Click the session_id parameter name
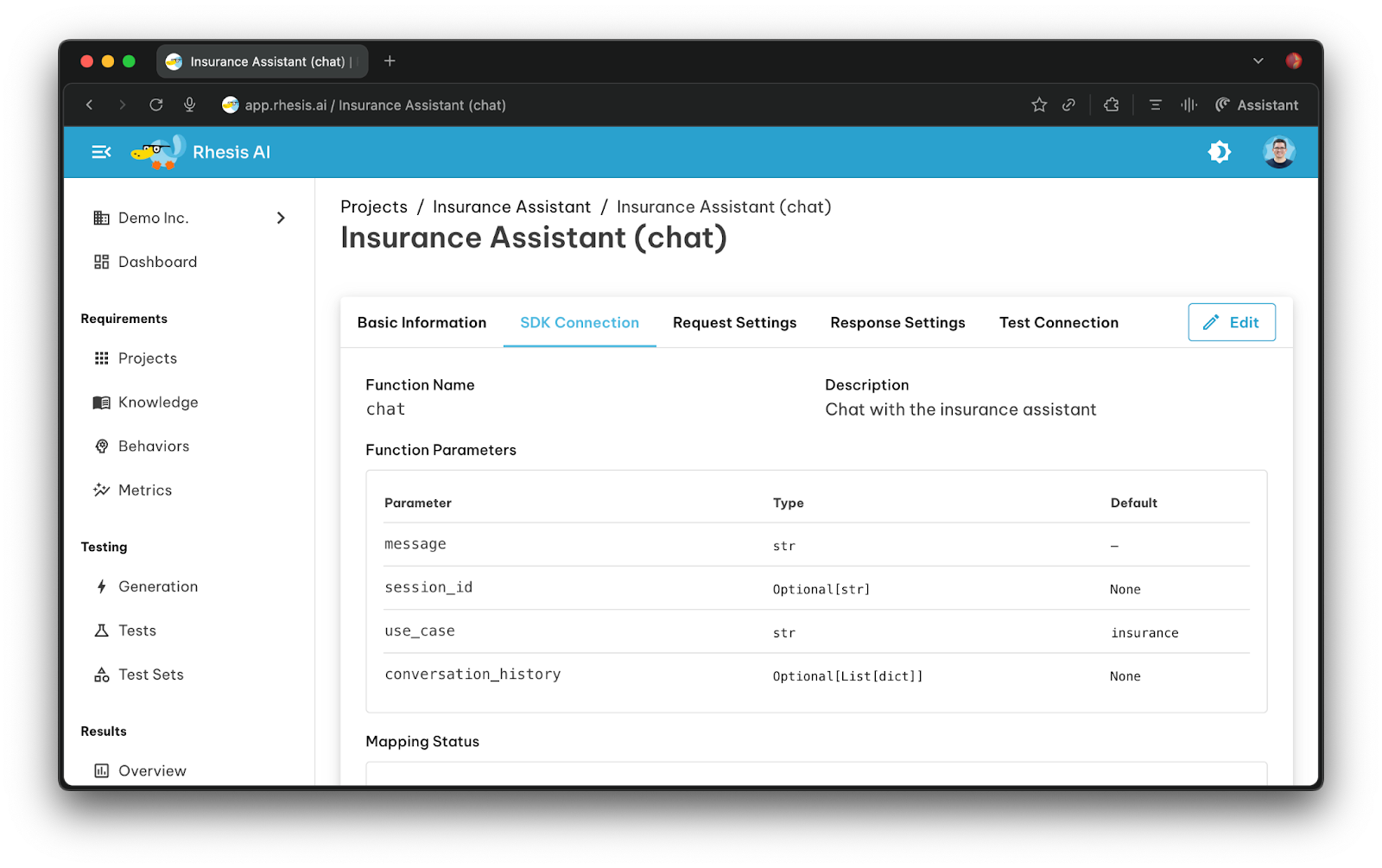1382x868 pixels. click(x=428, y=587)
